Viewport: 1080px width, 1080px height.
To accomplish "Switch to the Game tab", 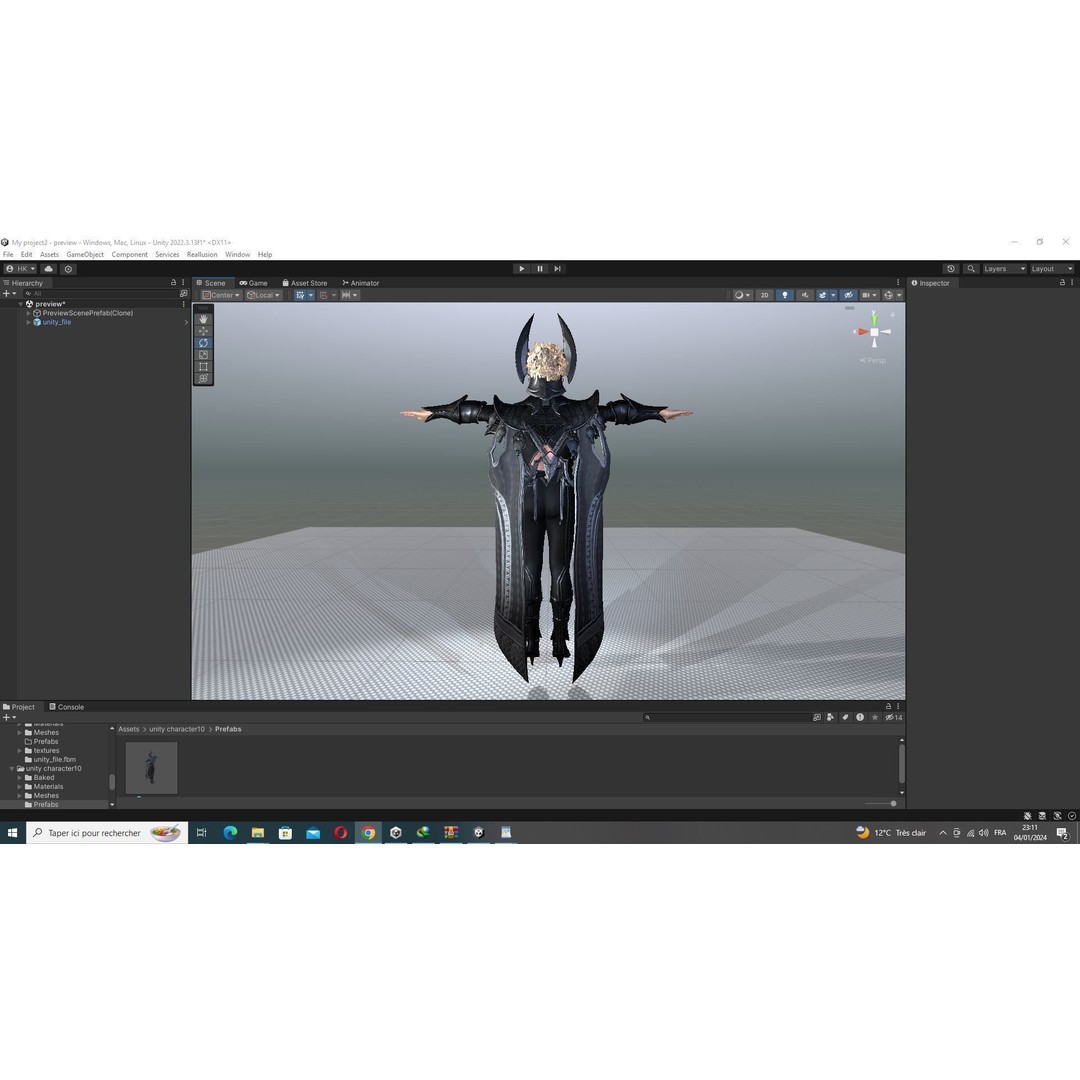I will point(253,283).
